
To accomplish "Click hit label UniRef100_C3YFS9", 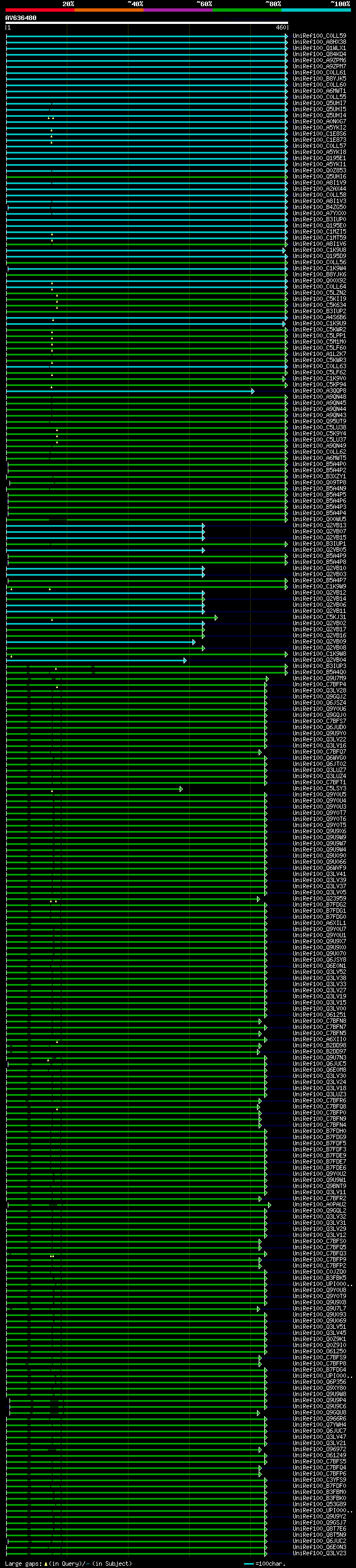I will point(319,1480).
